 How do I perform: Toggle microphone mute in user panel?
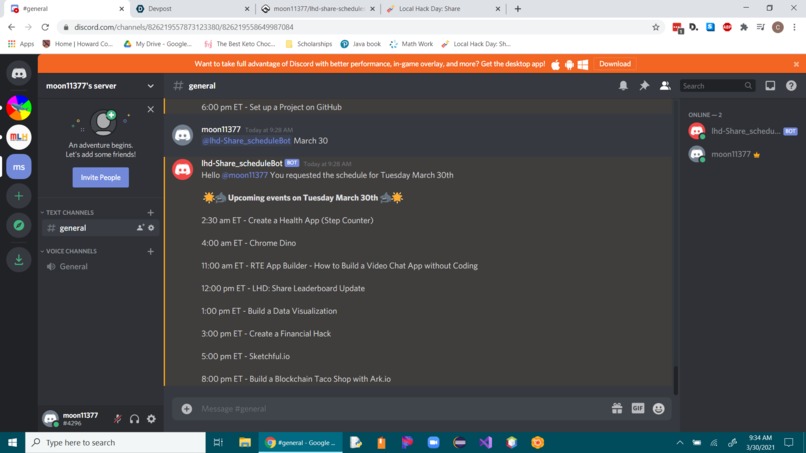(x=118, y=419)
